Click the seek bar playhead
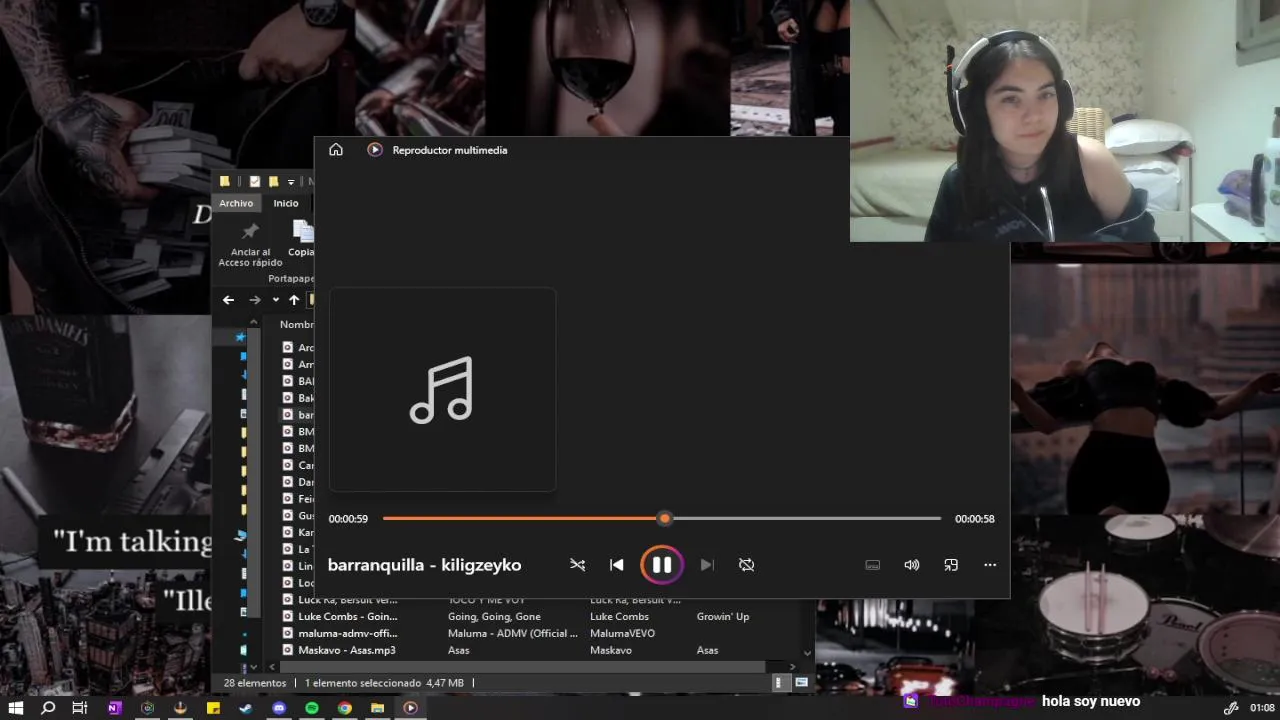The width and height of the screenshot is (1280, 720). click(665, 518)
